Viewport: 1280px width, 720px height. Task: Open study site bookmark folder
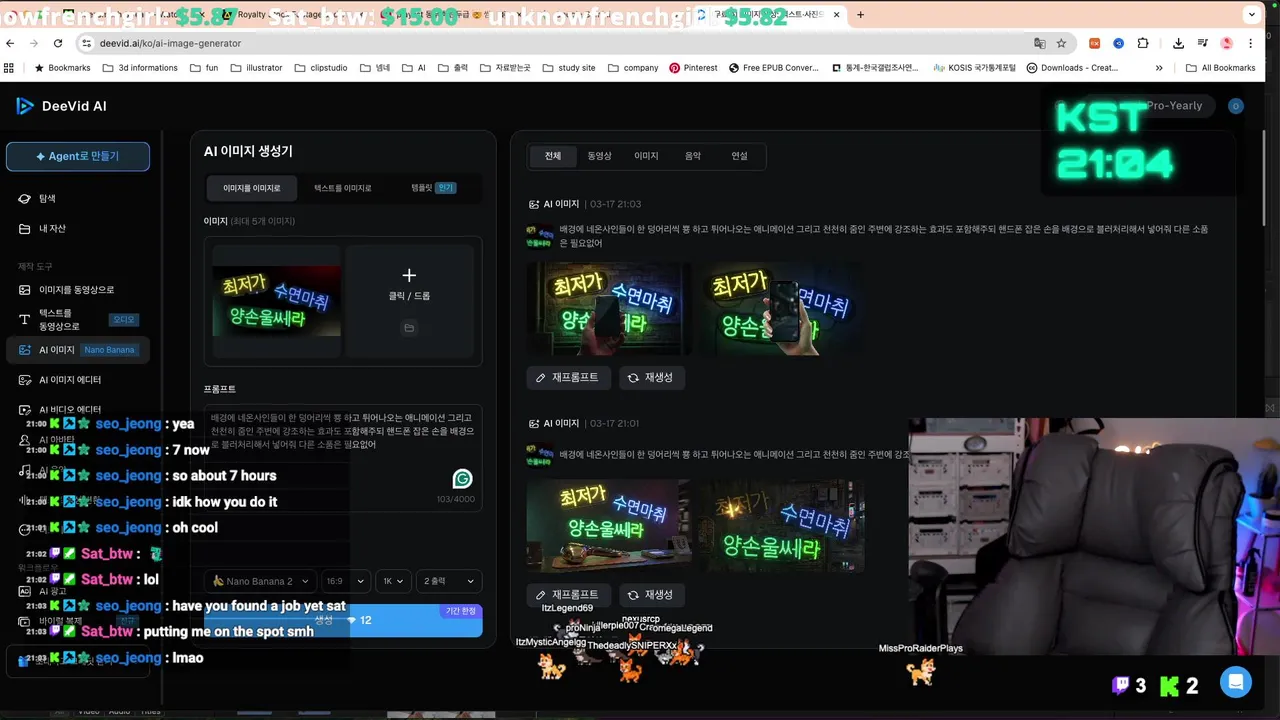click(568, 68)
